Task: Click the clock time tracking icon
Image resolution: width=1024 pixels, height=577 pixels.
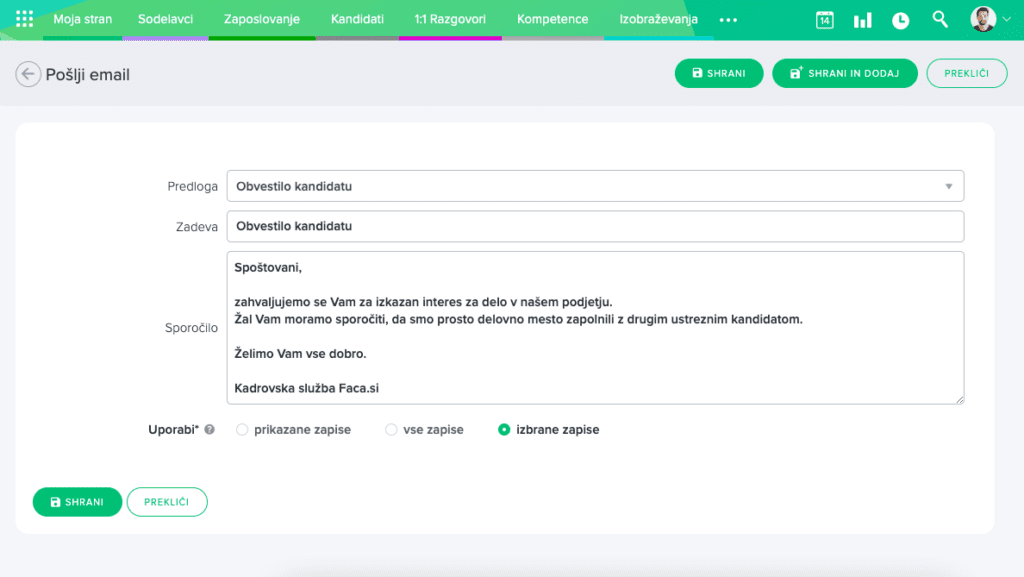Action: point(900,20)
